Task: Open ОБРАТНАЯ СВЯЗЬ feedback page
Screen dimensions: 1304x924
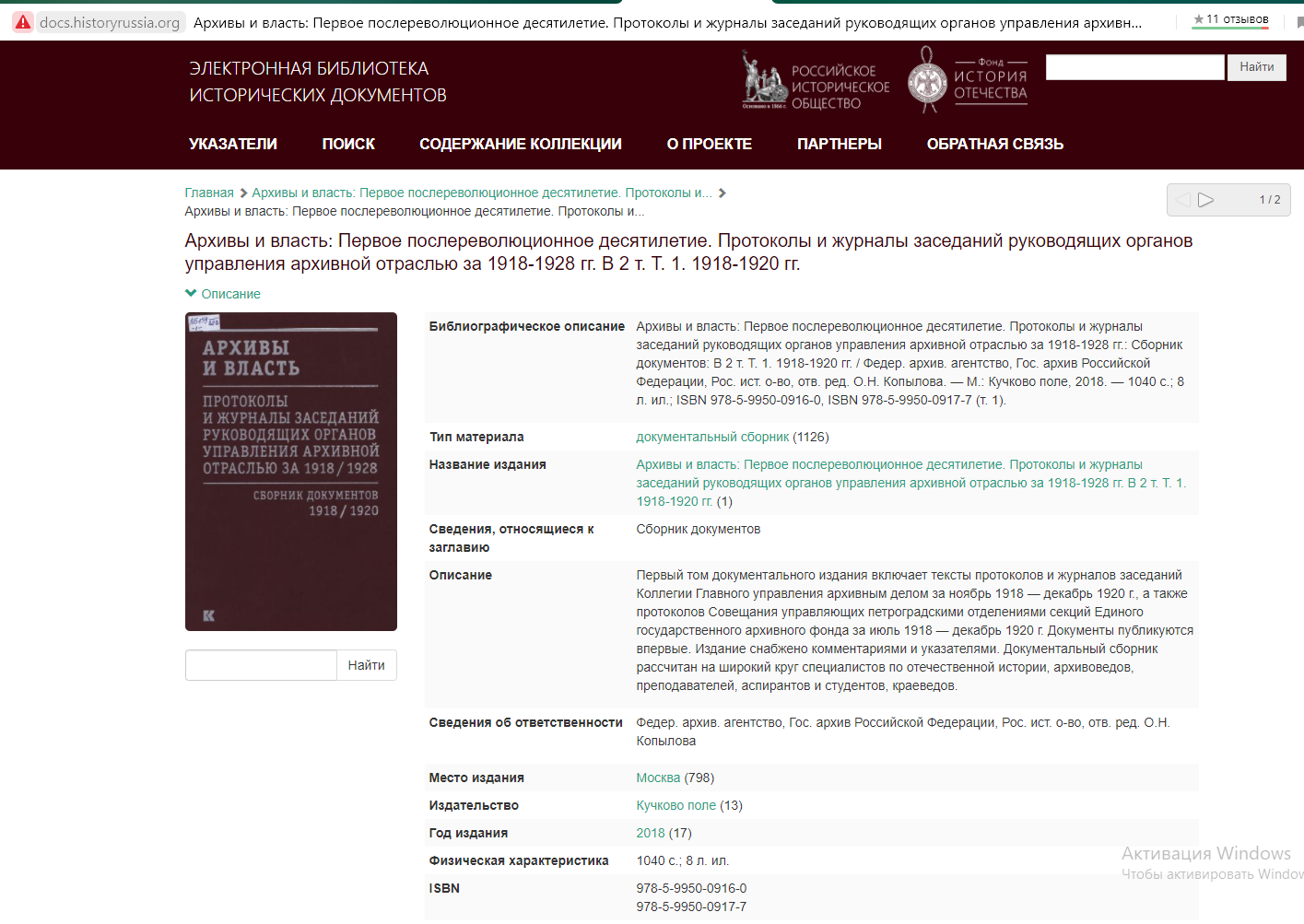Action: [x=994, y=144]
